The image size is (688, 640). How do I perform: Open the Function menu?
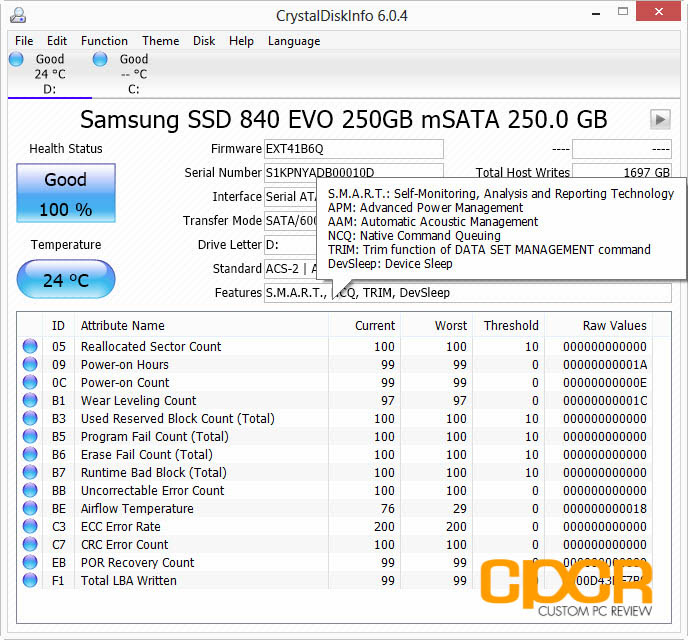click(x=104, y=41)
